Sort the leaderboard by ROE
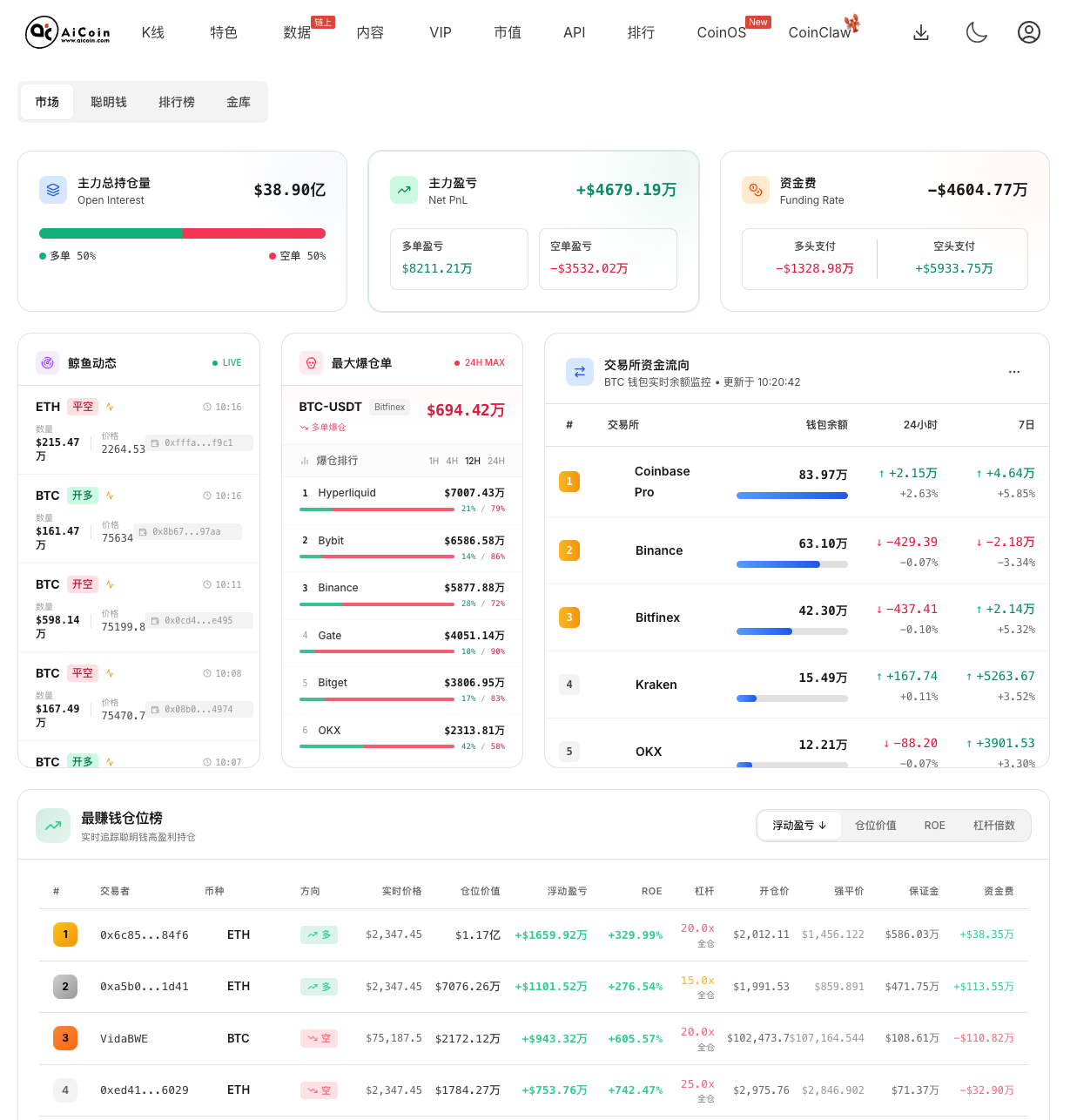1070x1120 pixels. point(934,825)
